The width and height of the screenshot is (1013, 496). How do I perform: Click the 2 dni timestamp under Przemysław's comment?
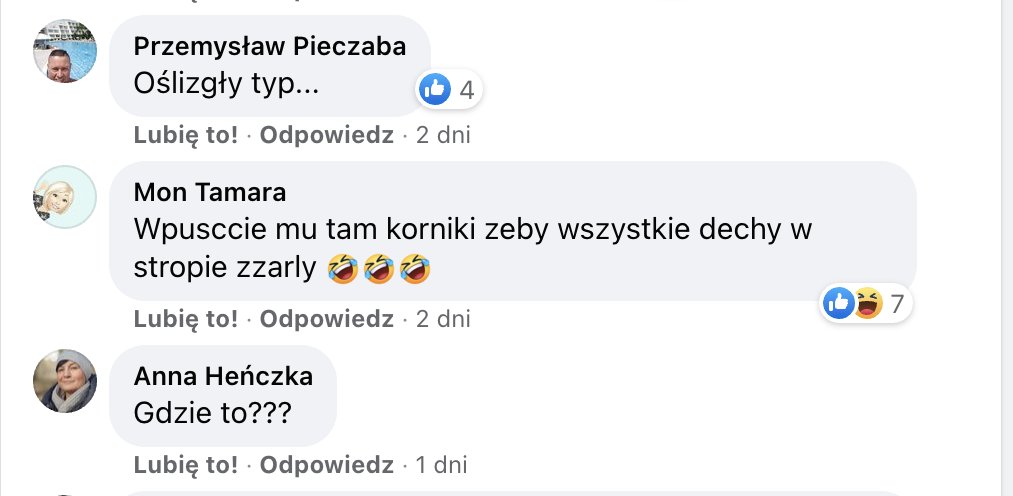pos(443,135)
